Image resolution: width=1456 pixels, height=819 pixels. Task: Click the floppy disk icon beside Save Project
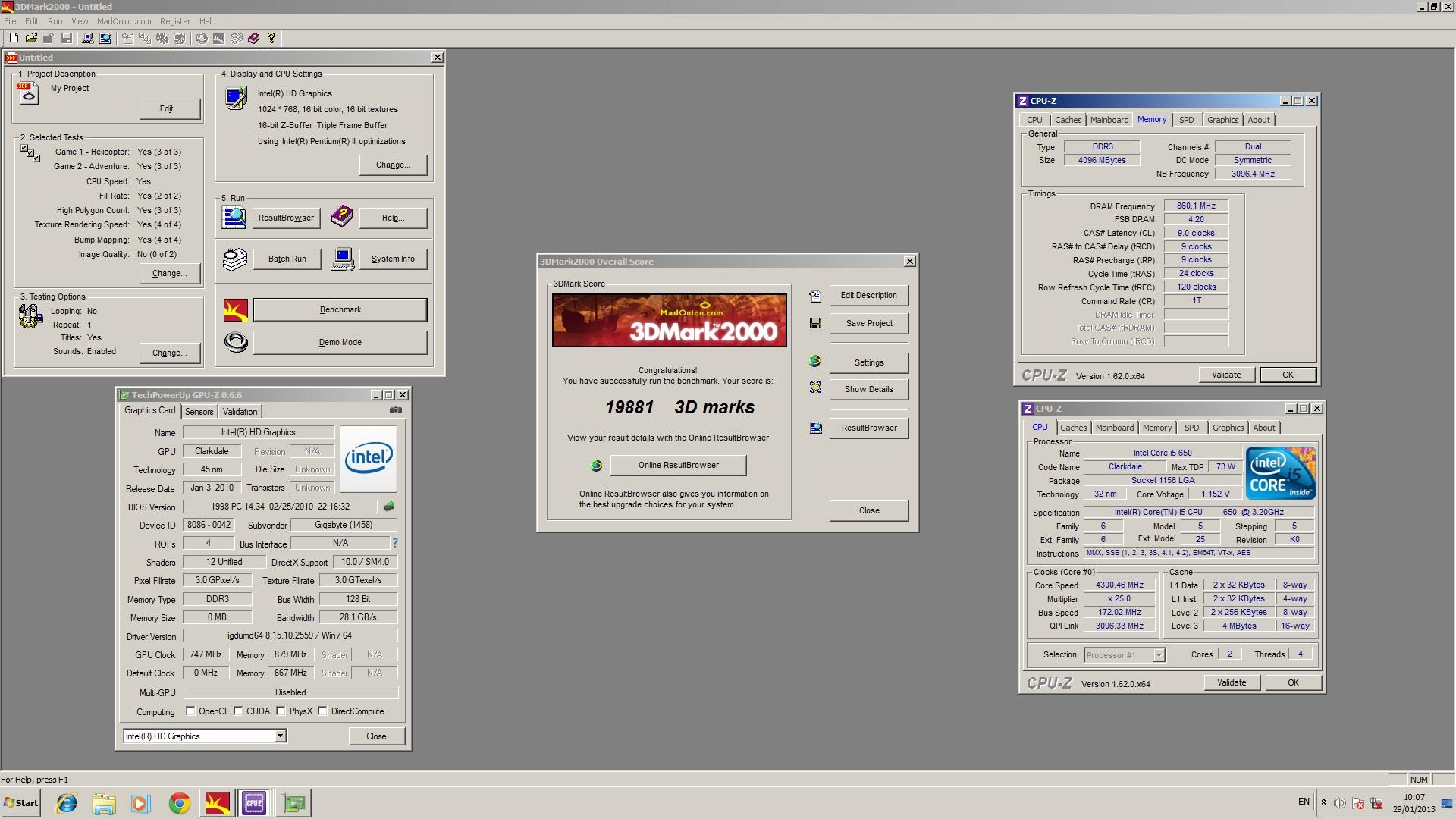(815, 323)
